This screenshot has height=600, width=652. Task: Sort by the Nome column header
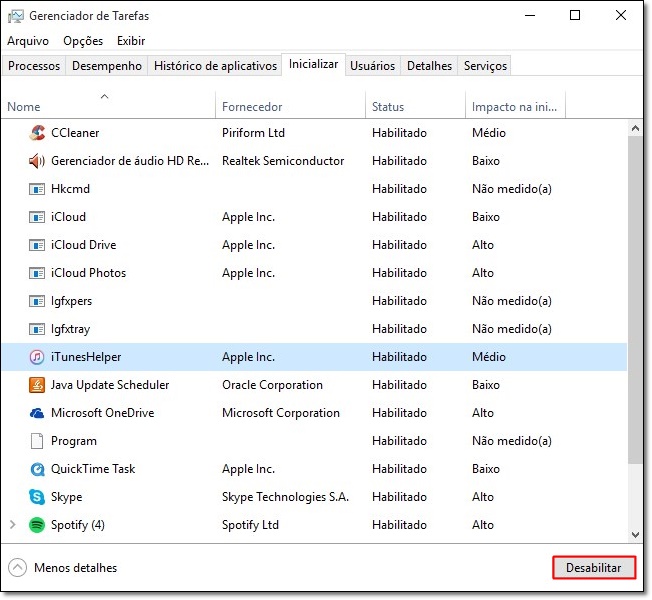tap(108, 106)
